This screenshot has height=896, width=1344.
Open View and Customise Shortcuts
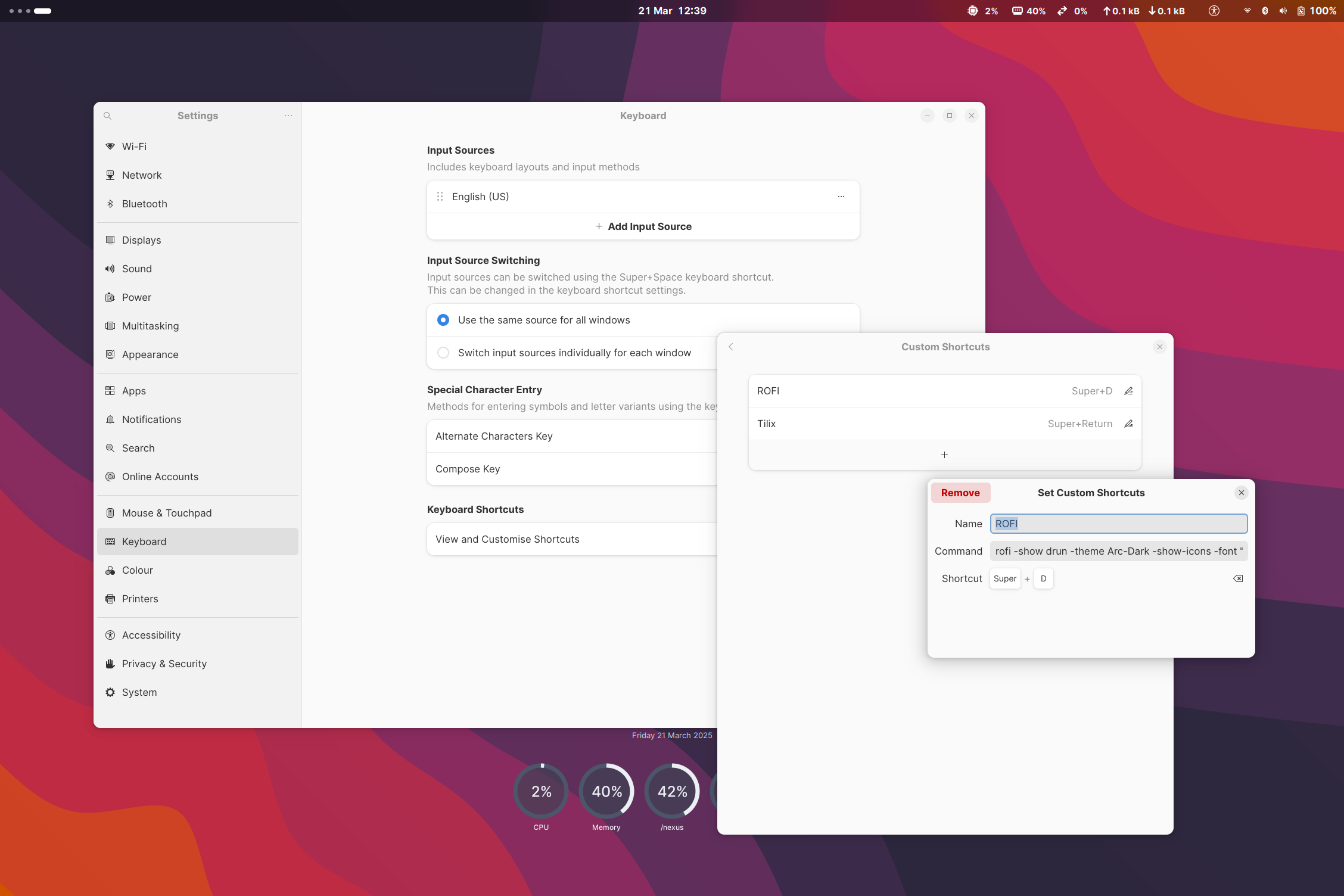point(572,539)
